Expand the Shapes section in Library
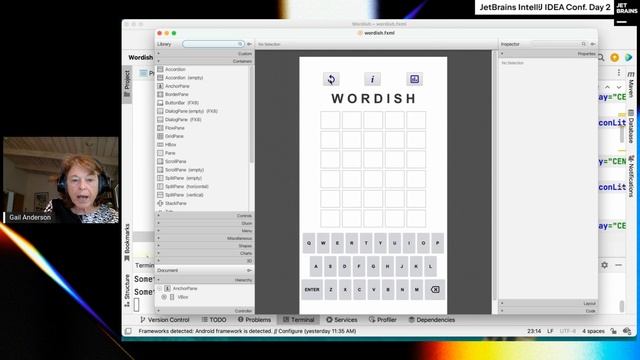The height and width of the screenshot is (360, 640). click(204, 246)
